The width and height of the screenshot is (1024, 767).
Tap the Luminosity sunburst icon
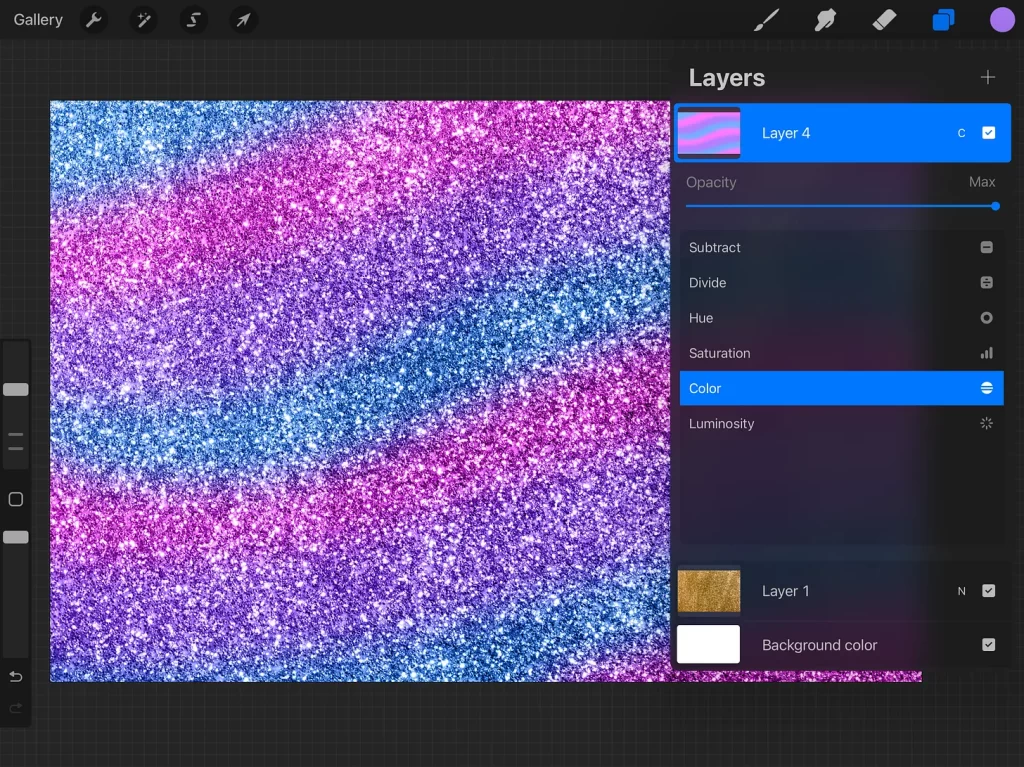(987, 423)
